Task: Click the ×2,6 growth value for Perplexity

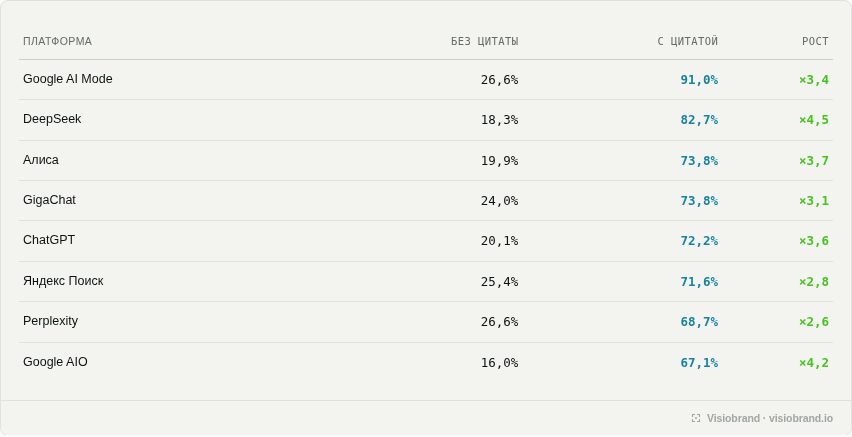Action: click(813, 322)
